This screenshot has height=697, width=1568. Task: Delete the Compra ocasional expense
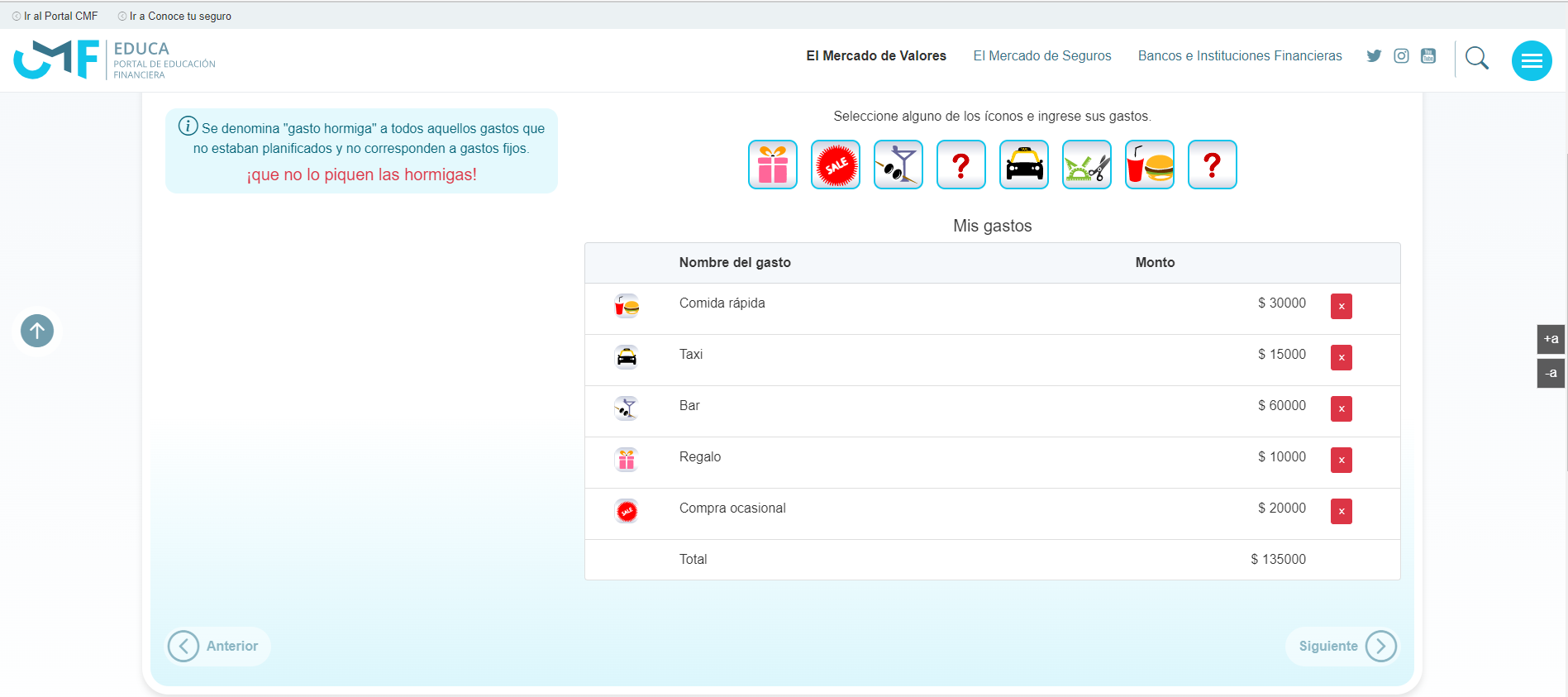[x=1341, y=511]
